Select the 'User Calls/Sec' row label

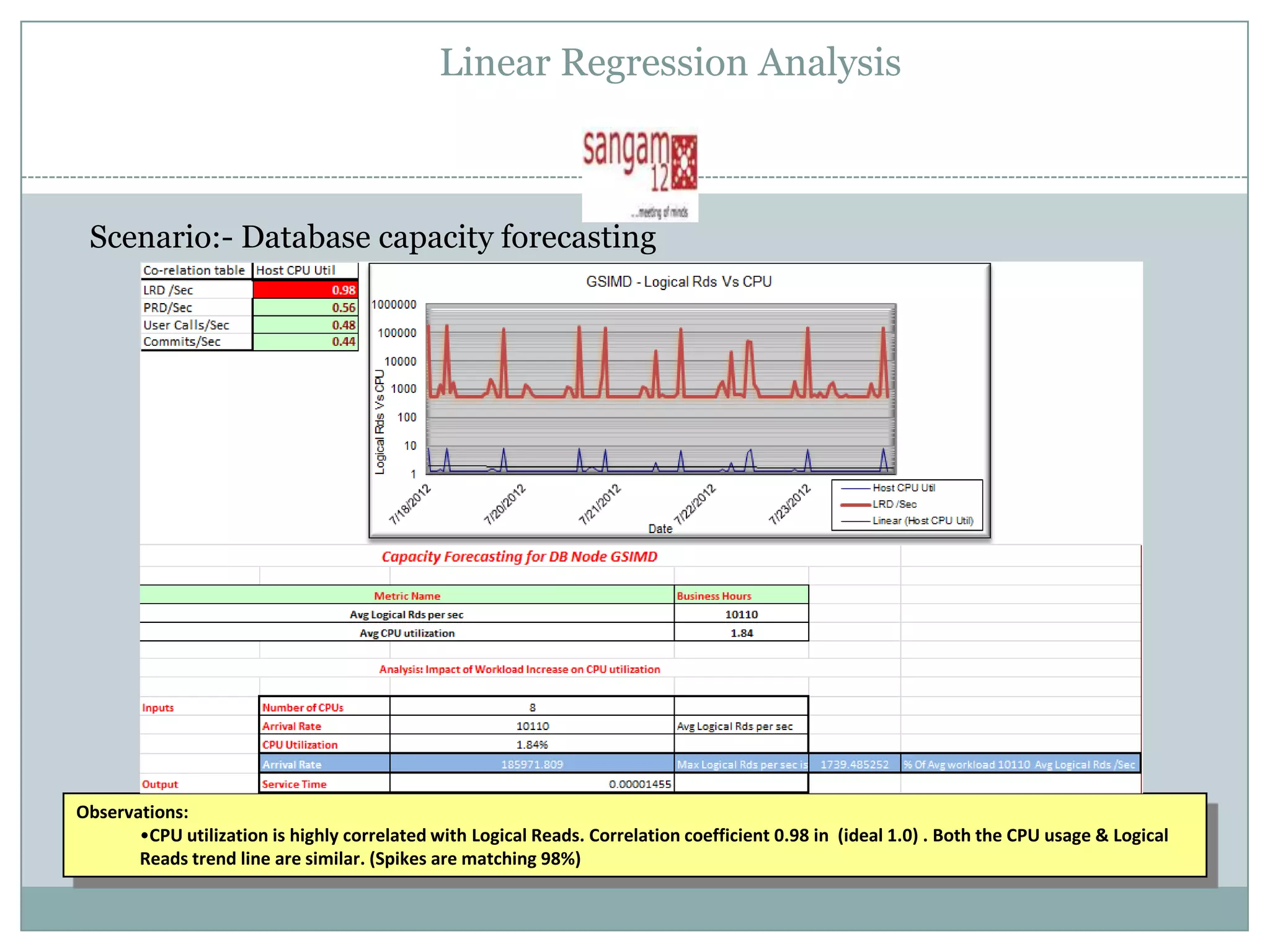(196, 325)
